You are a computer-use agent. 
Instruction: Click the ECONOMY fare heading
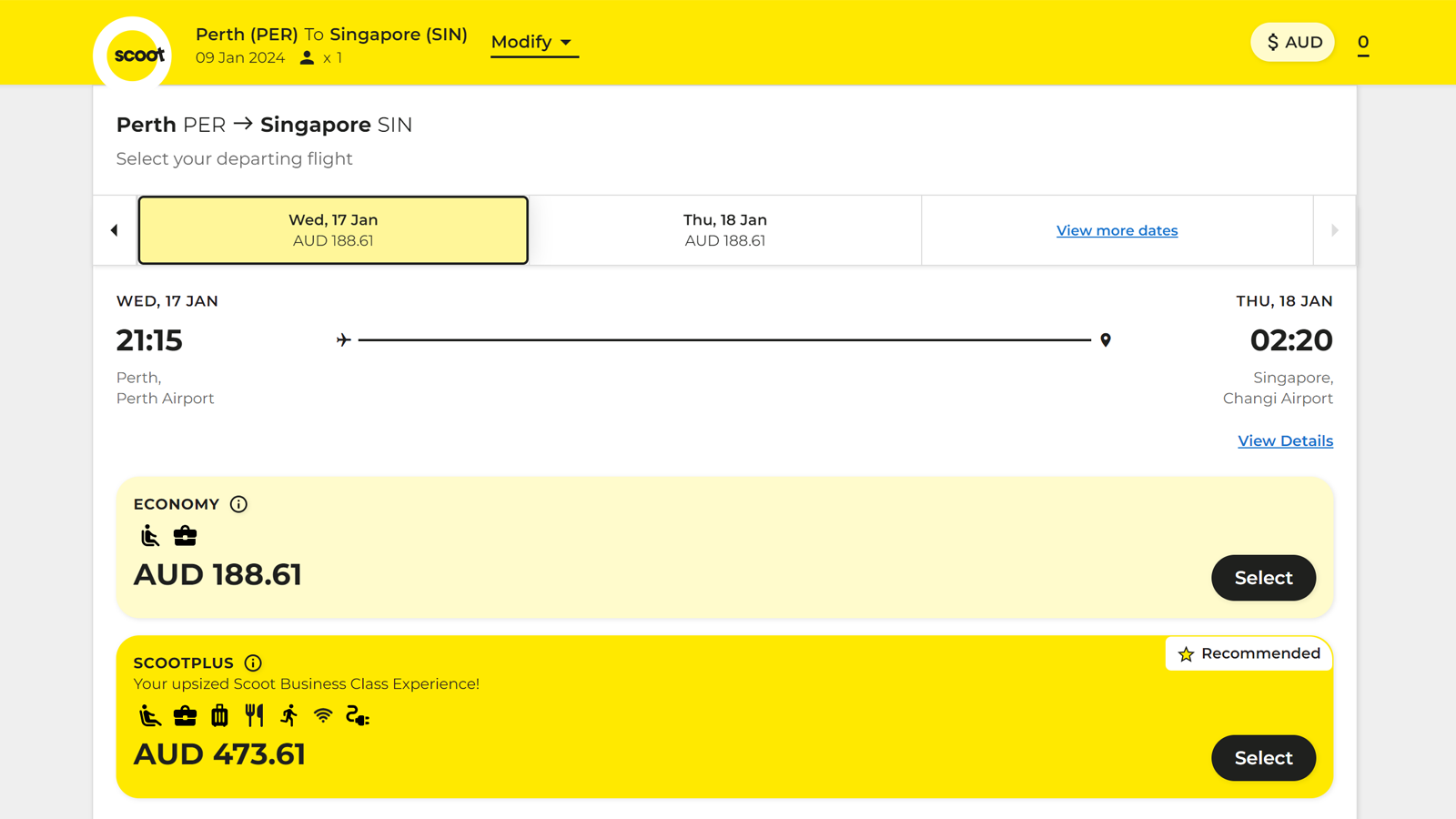click(177, 504)
